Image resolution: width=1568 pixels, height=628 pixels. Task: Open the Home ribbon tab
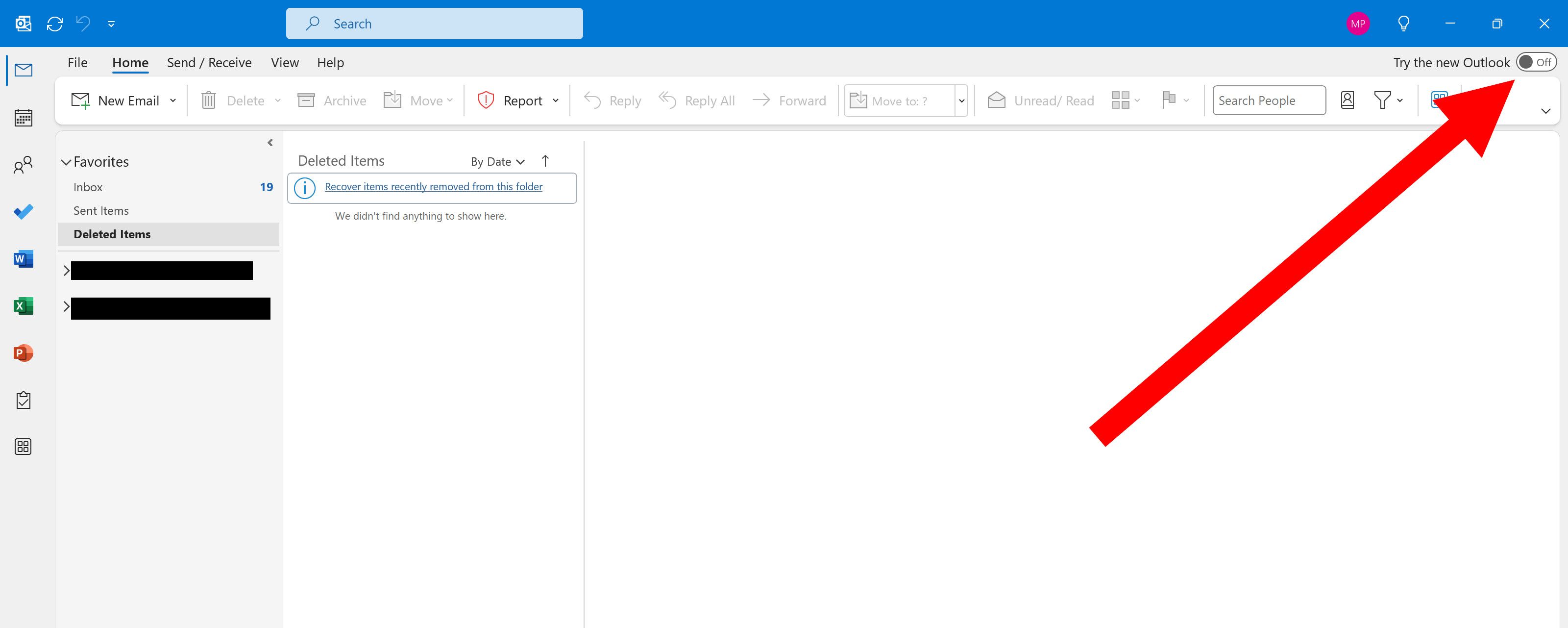coord(129,62)
